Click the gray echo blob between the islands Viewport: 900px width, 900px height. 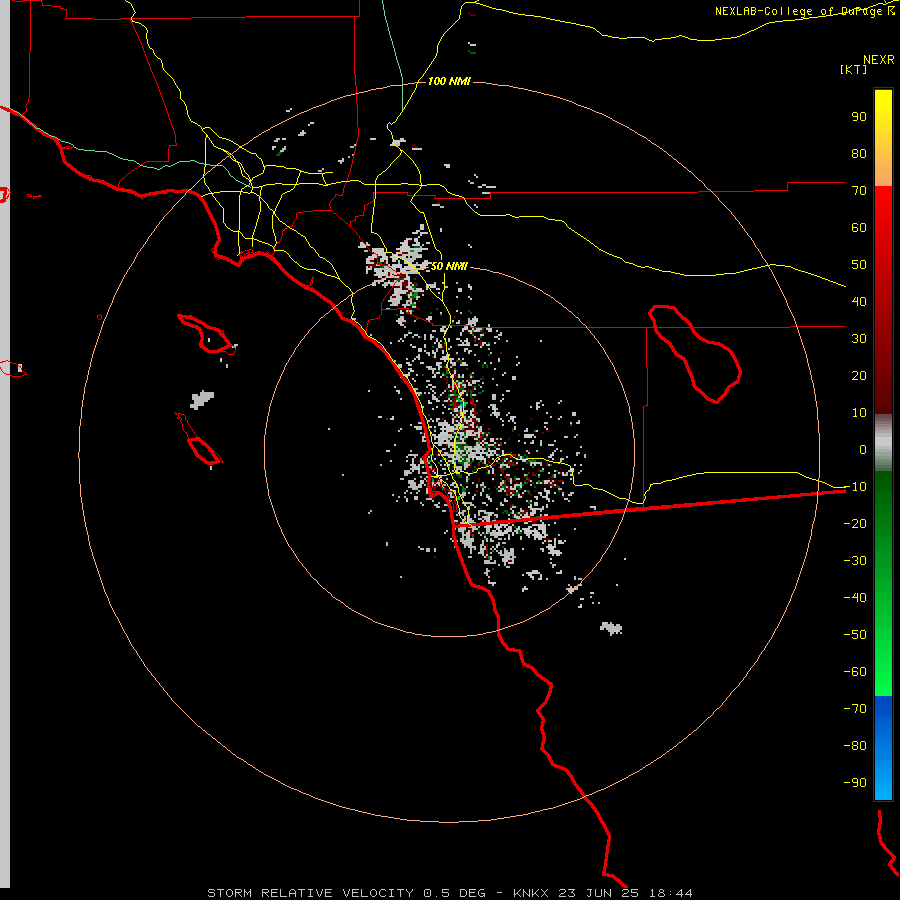tap(202, 399)
